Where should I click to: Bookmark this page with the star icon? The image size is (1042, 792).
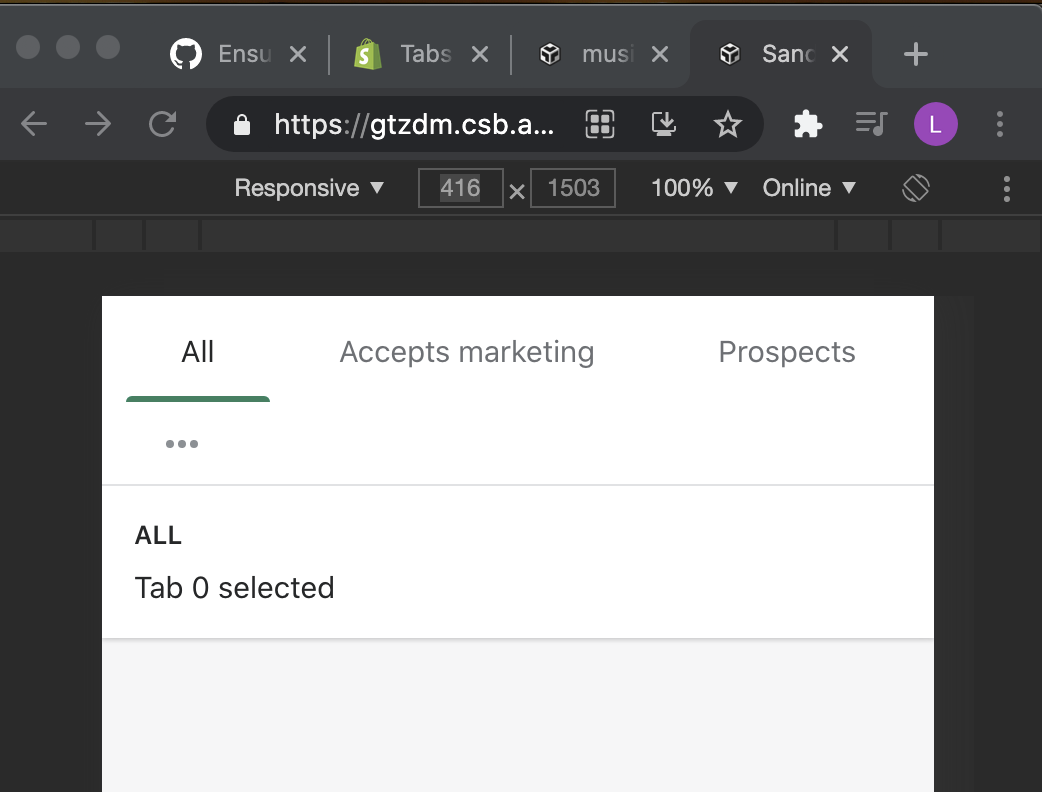point(728,124)
